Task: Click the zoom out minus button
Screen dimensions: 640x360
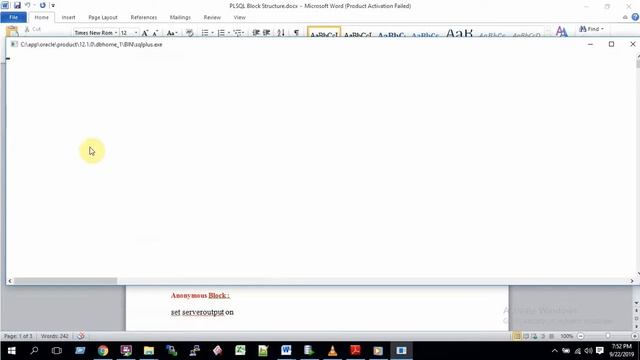Action: (580, 336)
